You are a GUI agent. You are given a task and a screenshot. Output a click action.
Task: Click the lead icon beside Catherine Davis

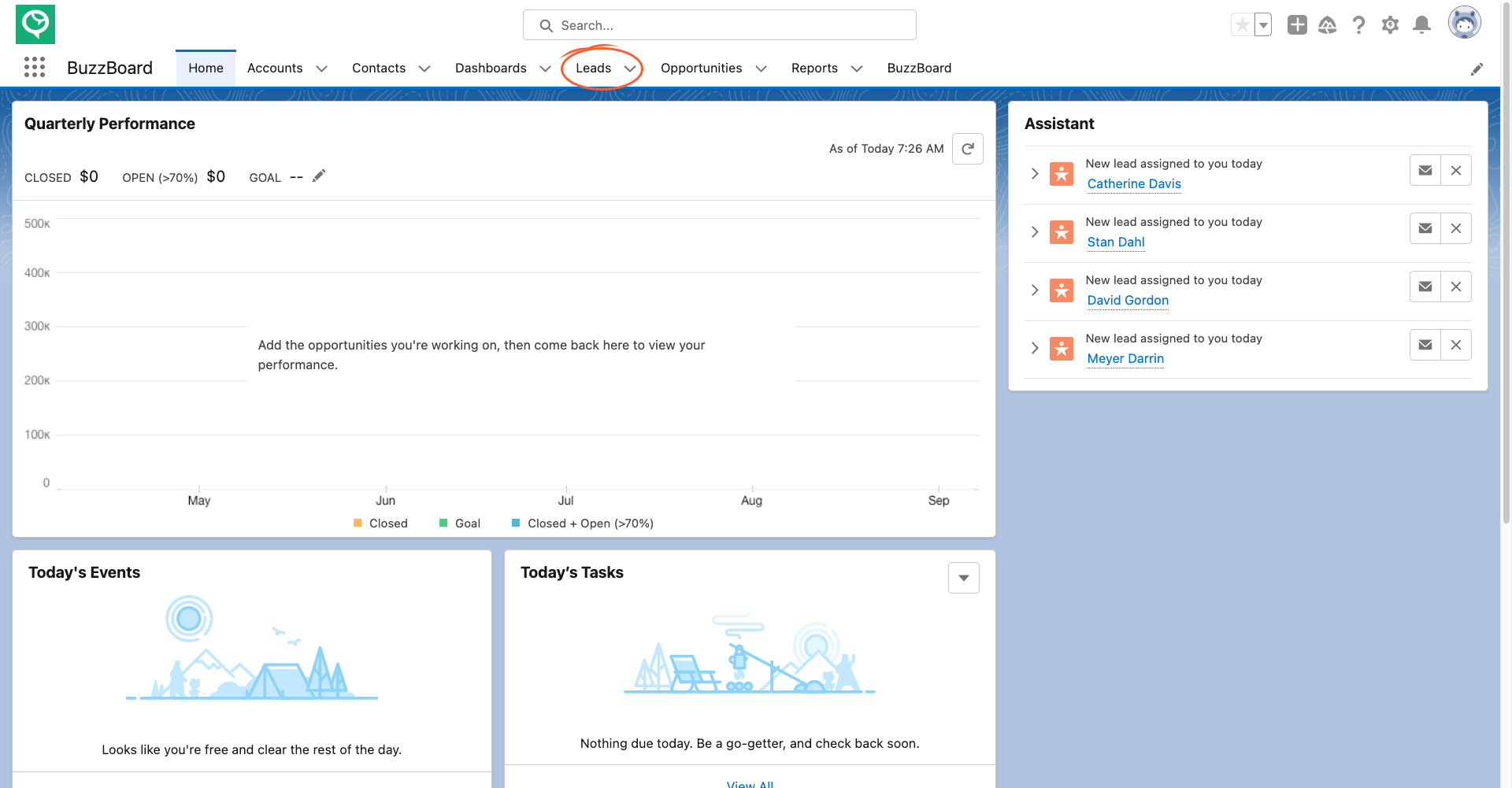(x=1062, y=174)
